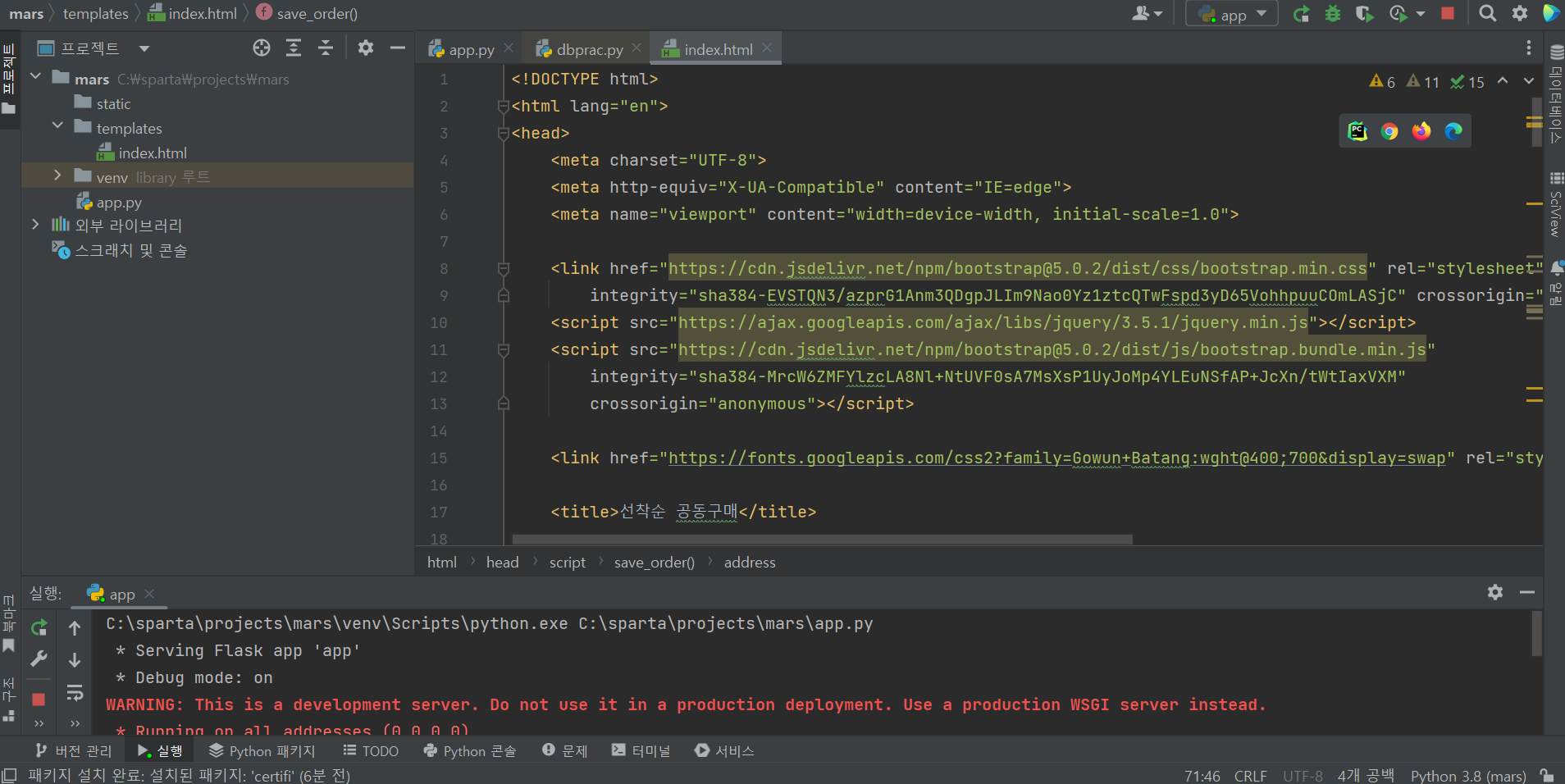
Task: Expand 외부 라이브러리 node
Action: click(x=35, y=224)
